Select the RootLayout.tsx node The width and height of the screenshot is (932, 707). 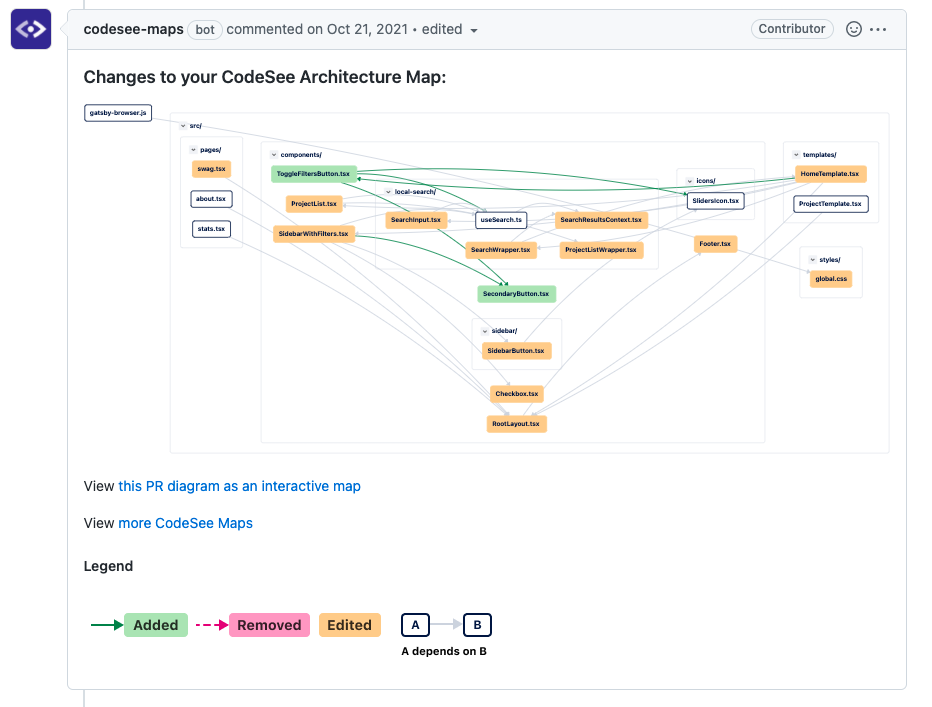(x=516, y=424)
